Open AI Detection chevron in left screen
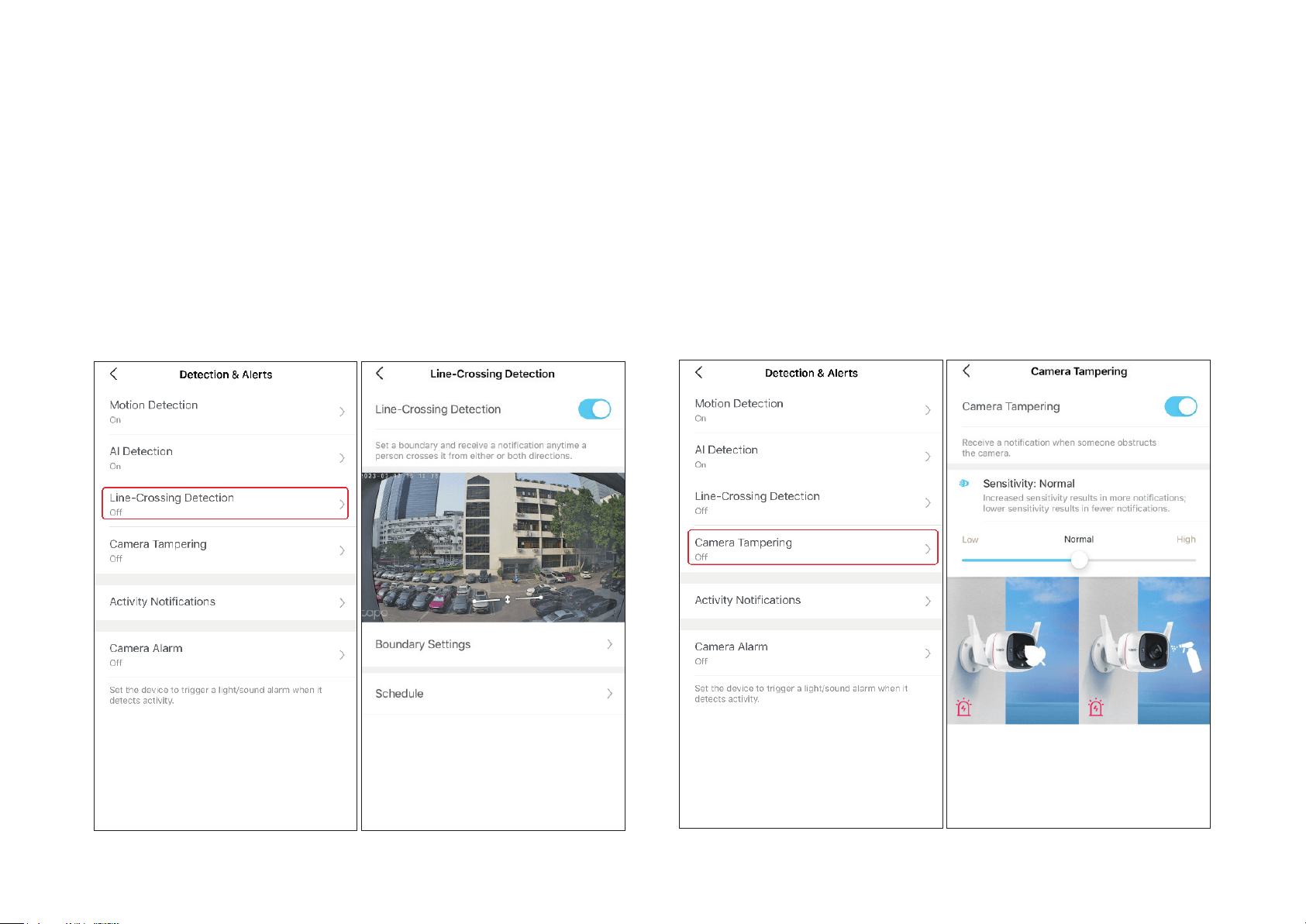1306x924 pixels. click(342, 458)
